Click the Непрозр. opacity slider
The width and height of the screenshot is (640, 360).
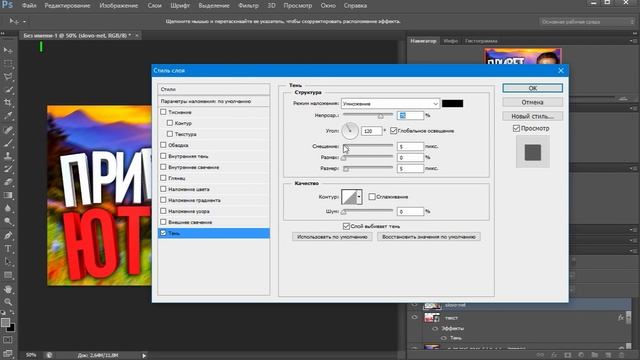[x=368, y=116]
